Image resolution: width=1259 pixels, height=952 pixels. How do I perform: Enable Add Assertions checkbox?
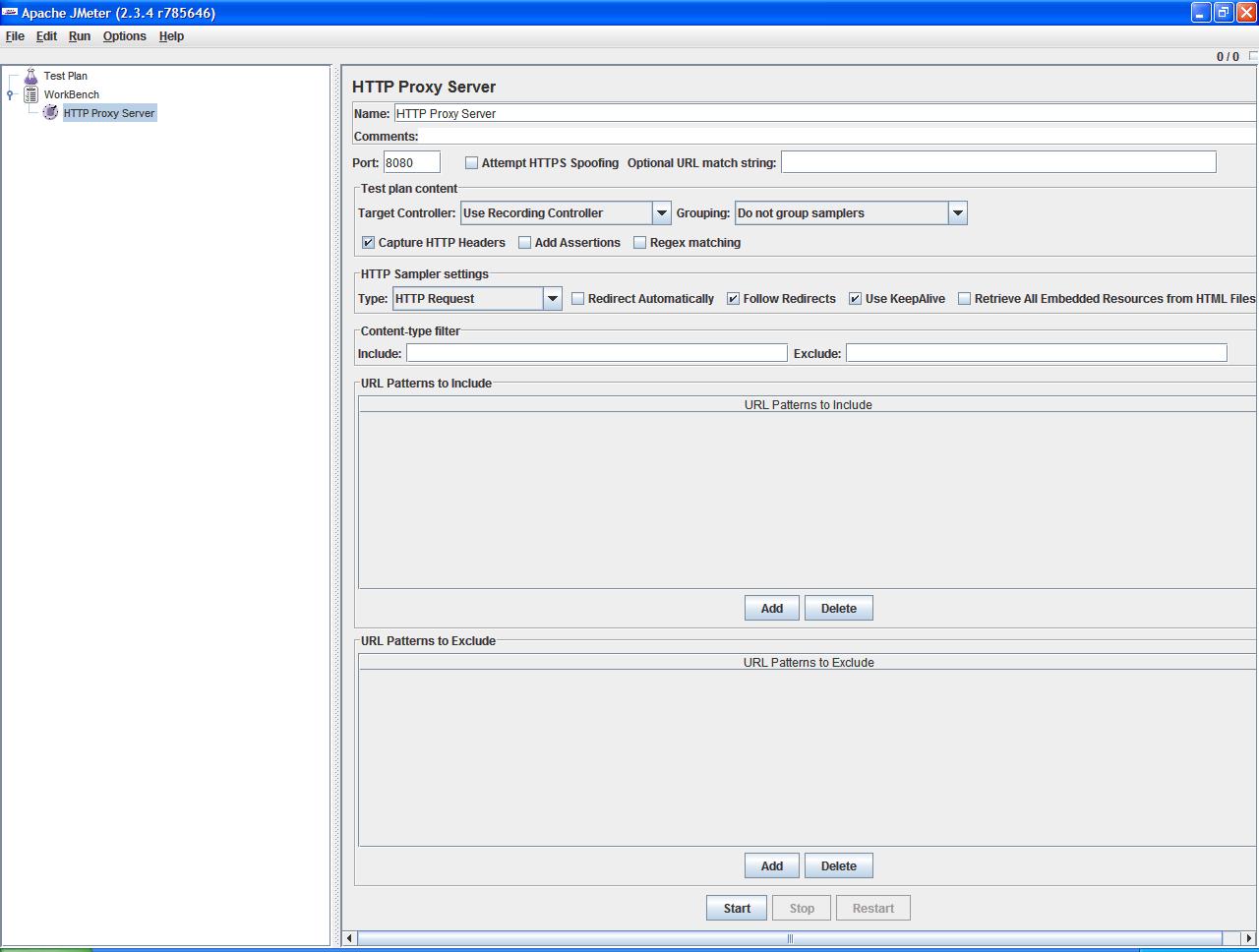(x=524, y=243)
